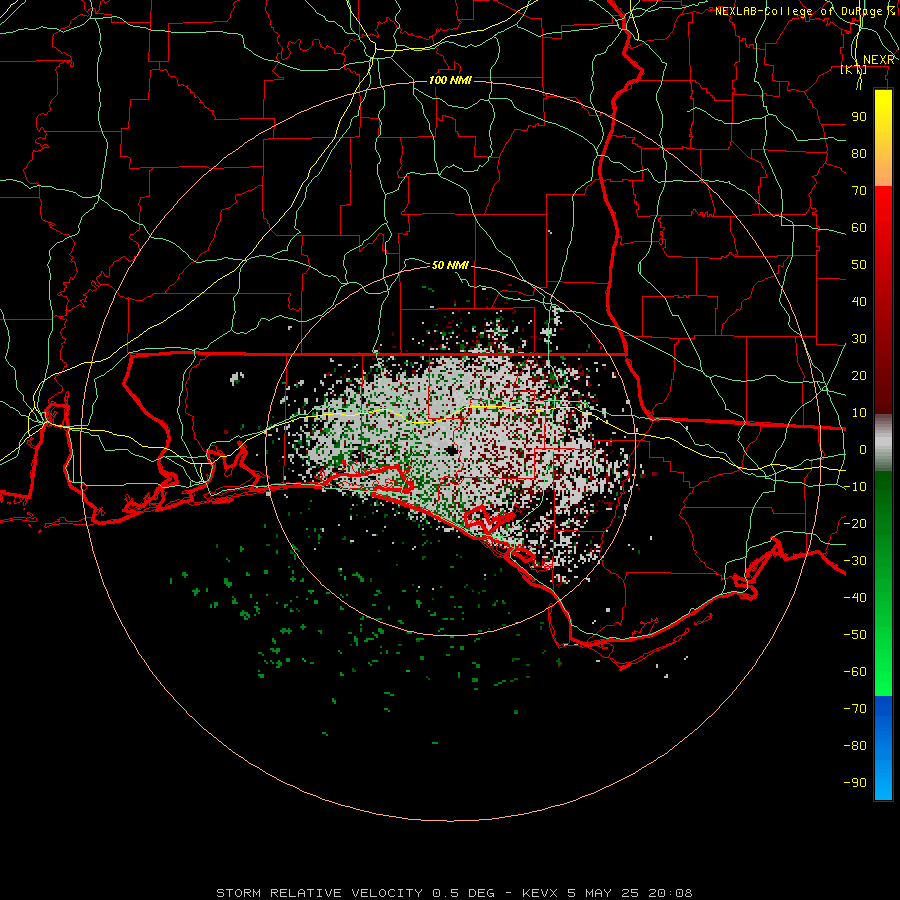Click the 50 NMI range ring label
900x900 pixels.
(450, 265)
